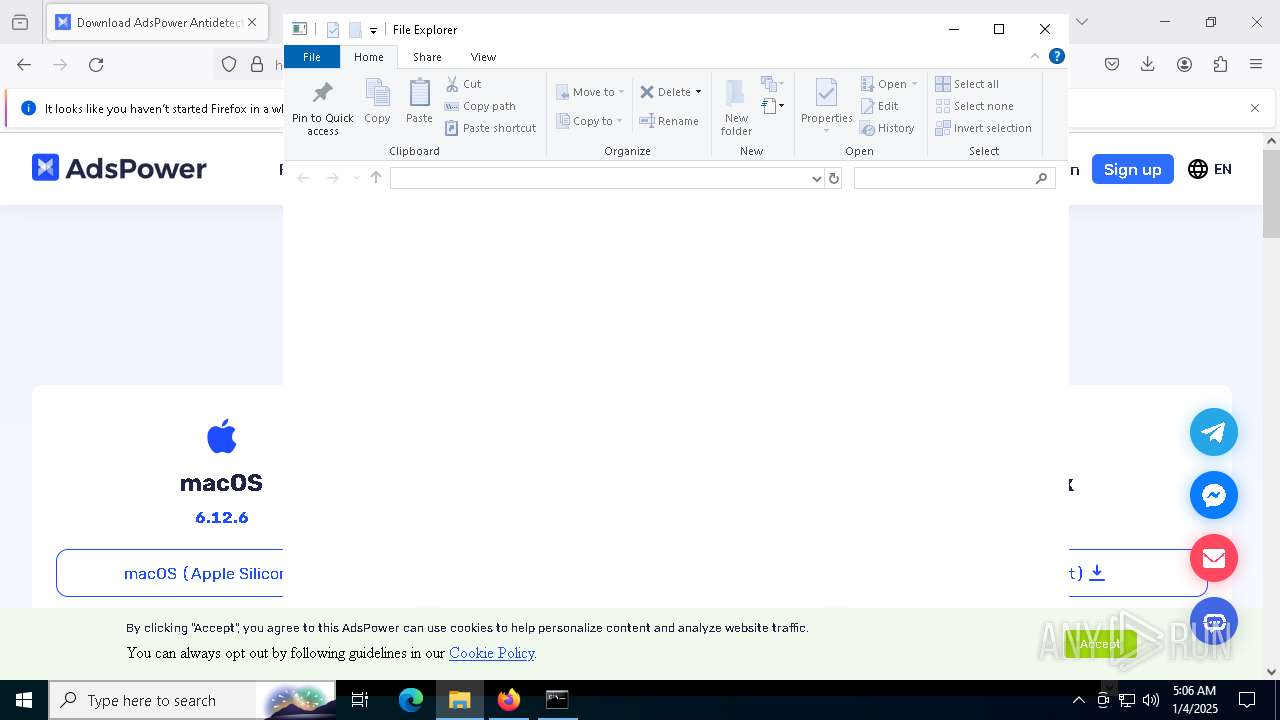Open File Explorer Help question mark
1280x720 pixels.
point(1056,56)
